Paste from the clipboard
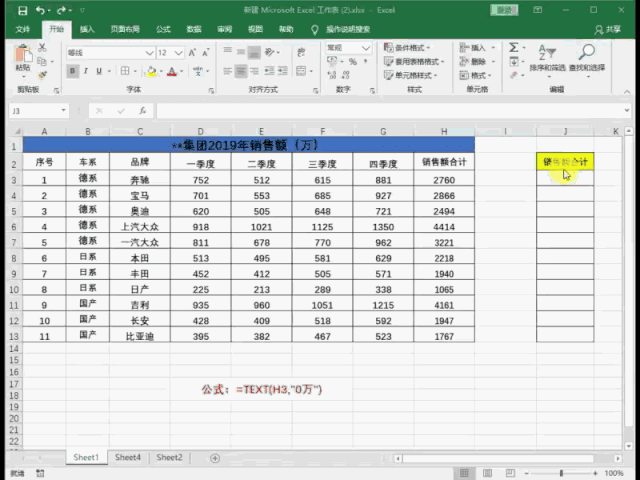 23,59
